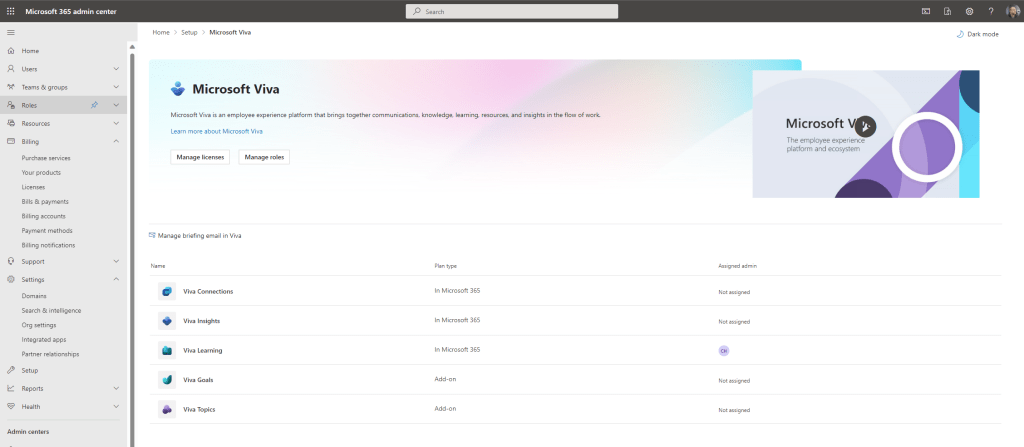Click the Viva Insights app icon
Viewport: 1024px width, 447px height.
167,321
